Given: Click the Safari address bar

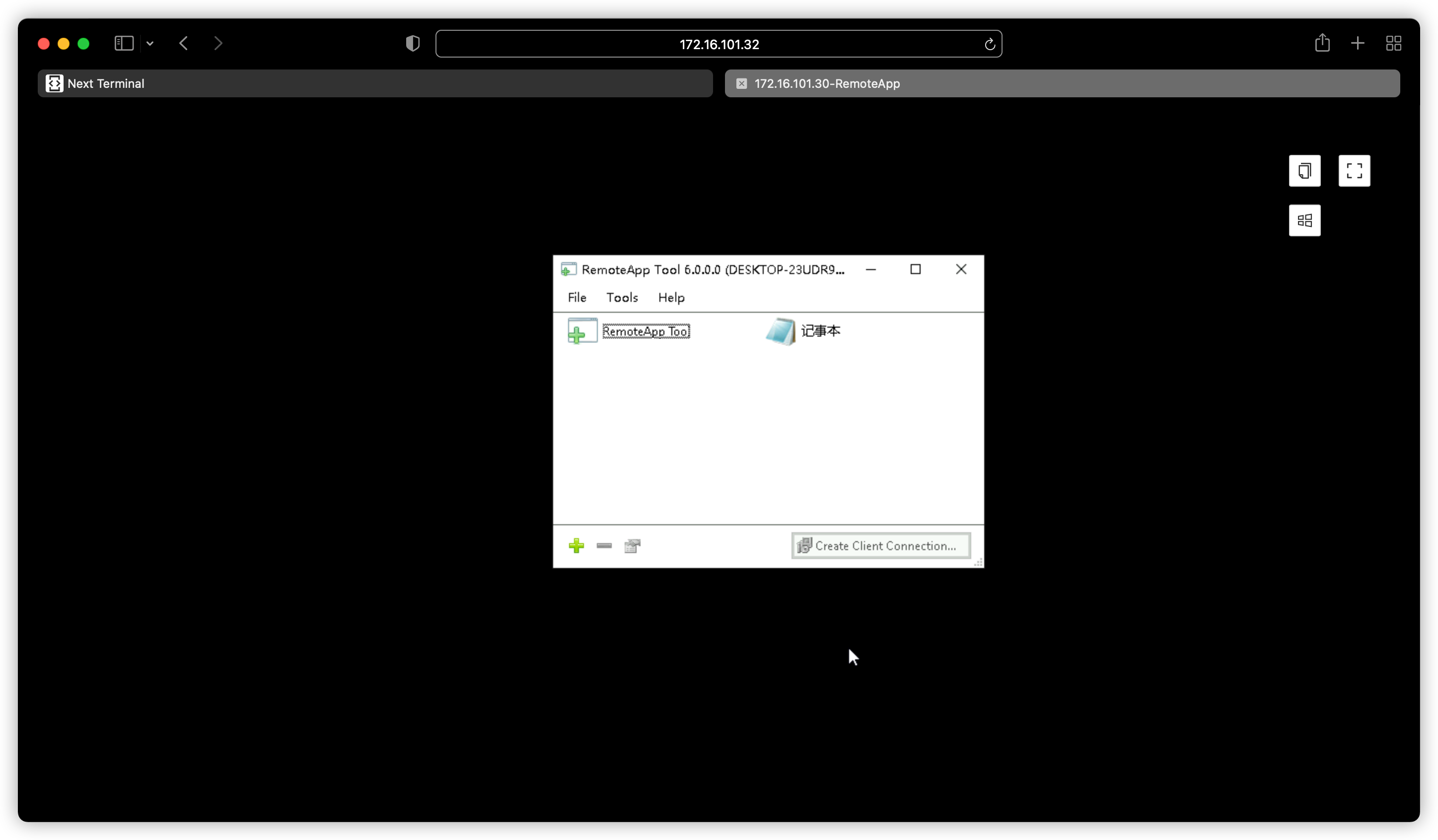Looking at the screenshot, I should coord(719,44).
